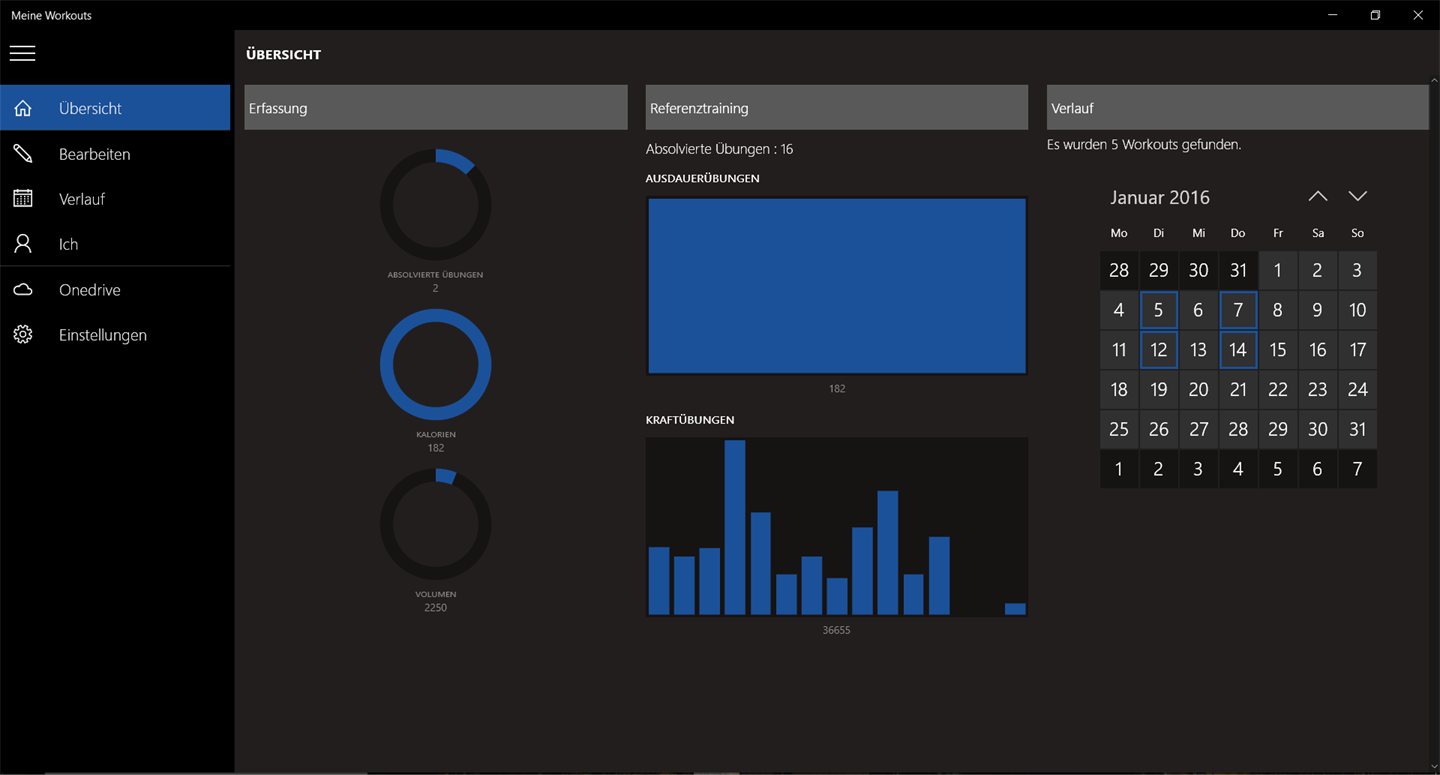The height and width of the screenshot is (775, 1440).
Task: Go to next month in calendar
Action: 1357,197
